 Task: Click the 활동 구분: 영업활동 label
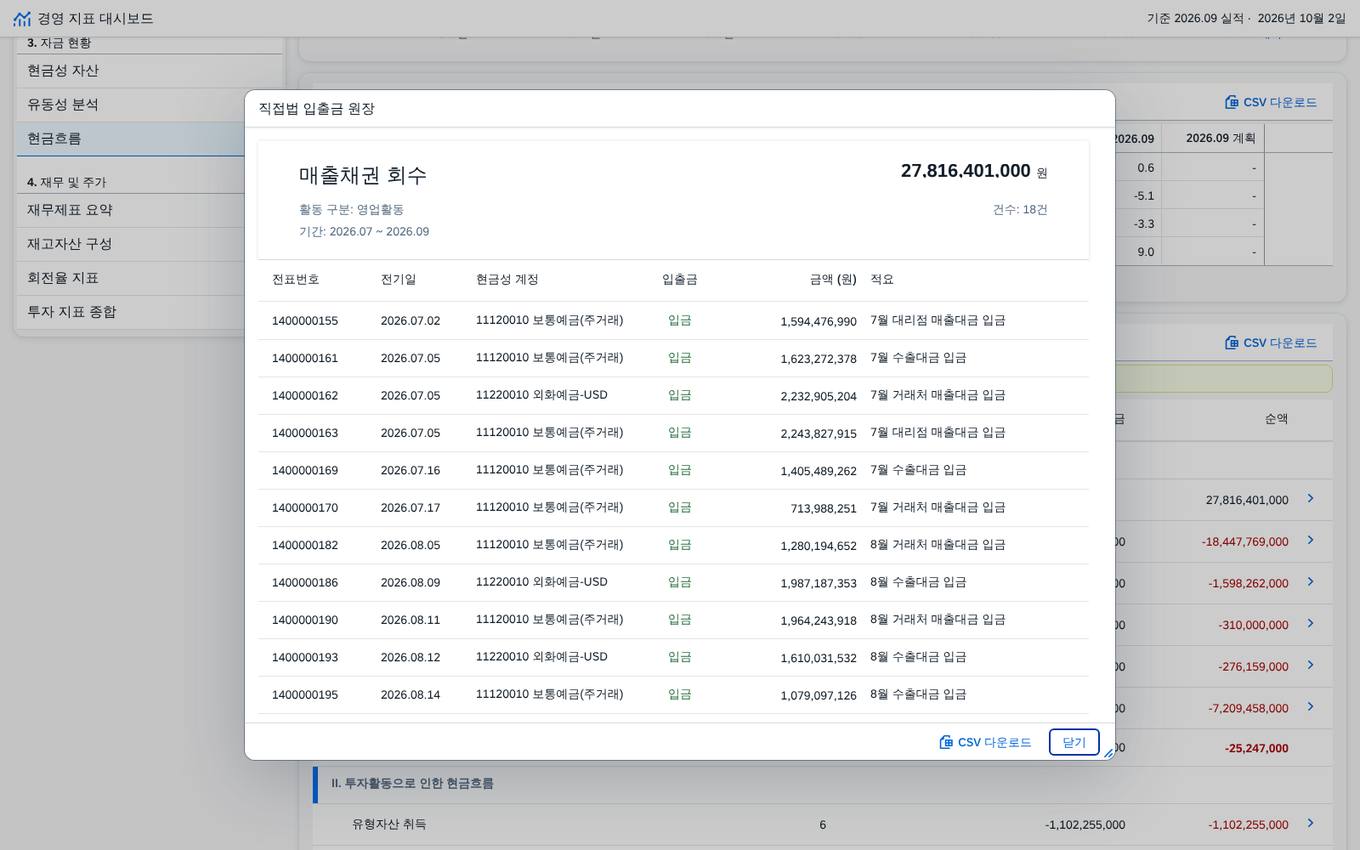pos(351,210)
